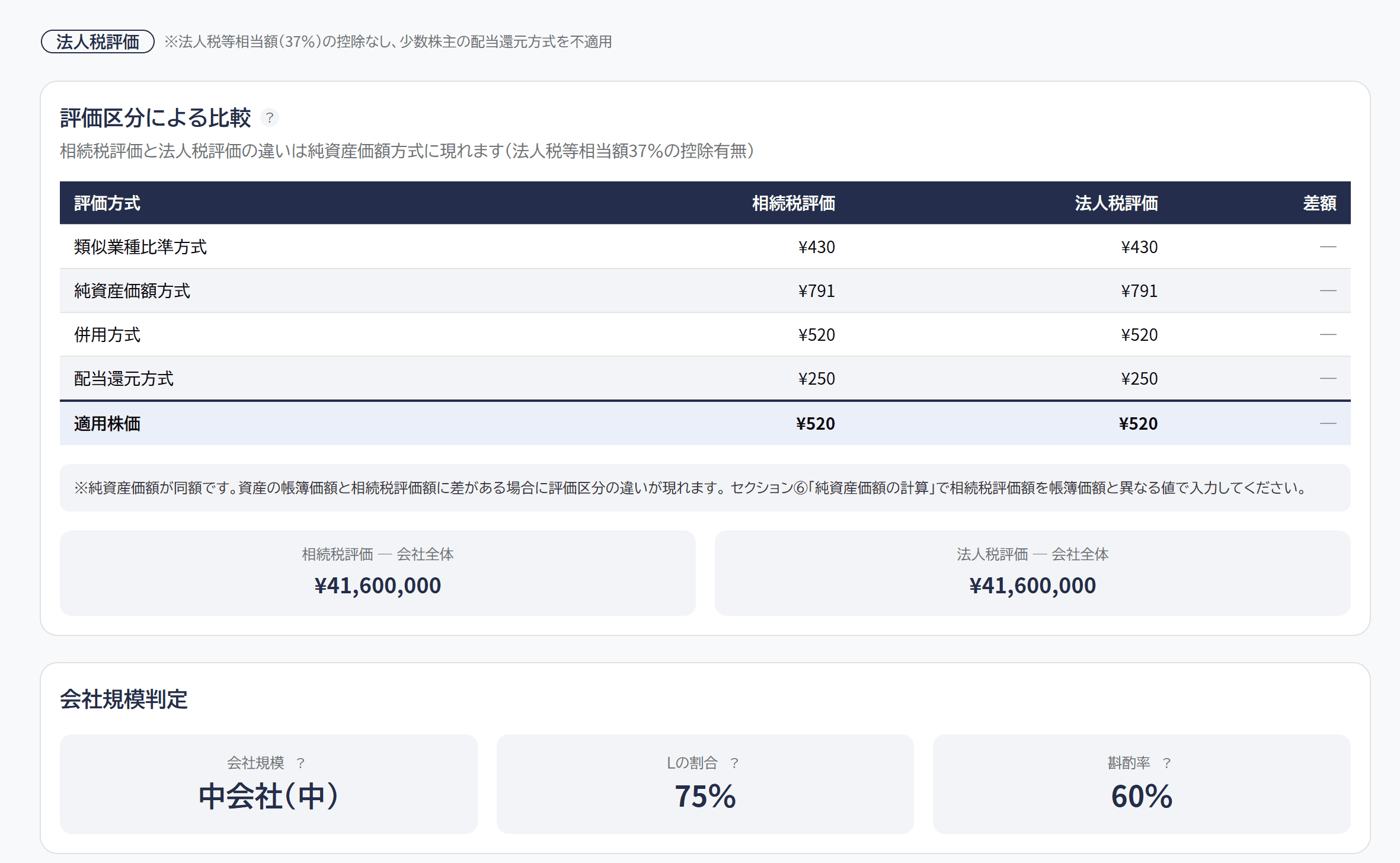
Task: Open help icon next to Lの割合 label
Action: pos(734,763)
